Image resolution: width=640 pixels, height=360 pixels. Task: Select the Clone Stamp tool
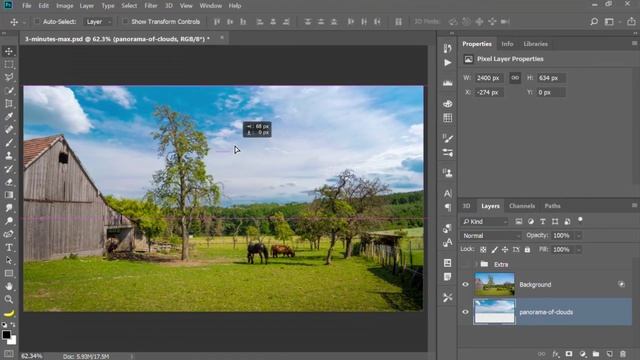[9, 156]
